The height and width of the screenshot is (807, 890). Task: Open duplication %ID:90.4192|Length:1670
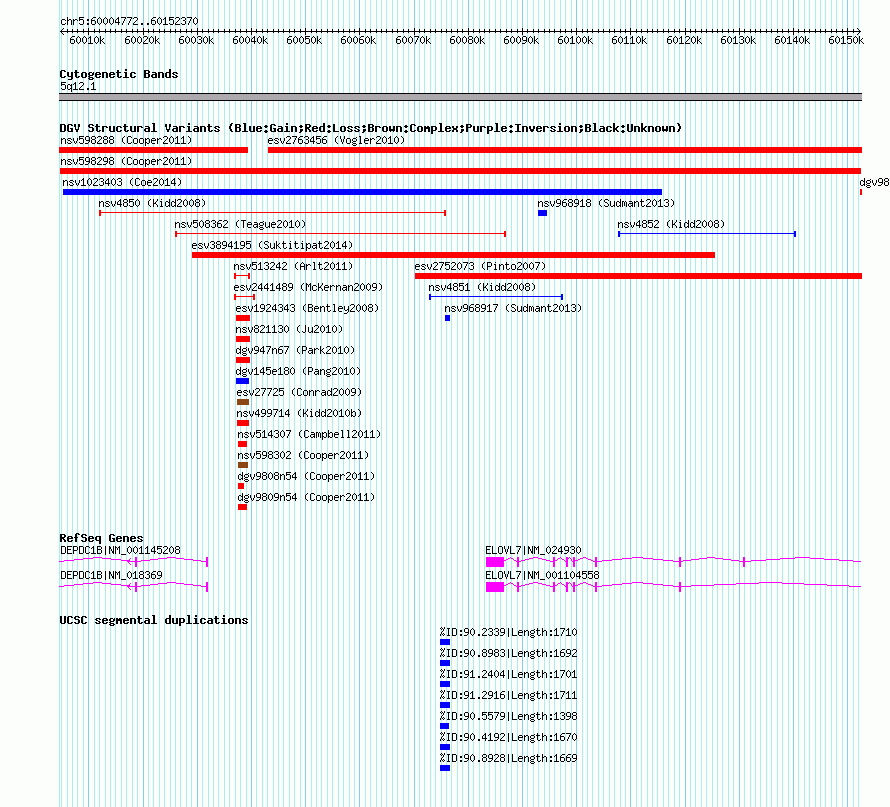click(509, 737)
